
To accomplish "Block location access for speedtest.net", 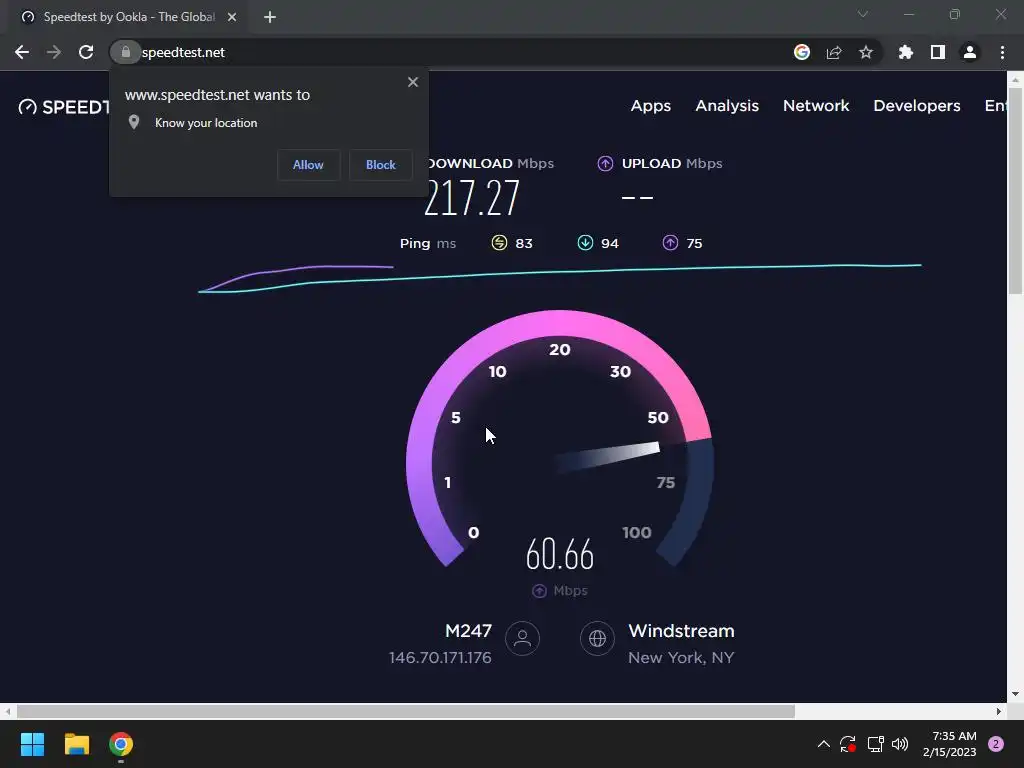I will pos(381,165).
